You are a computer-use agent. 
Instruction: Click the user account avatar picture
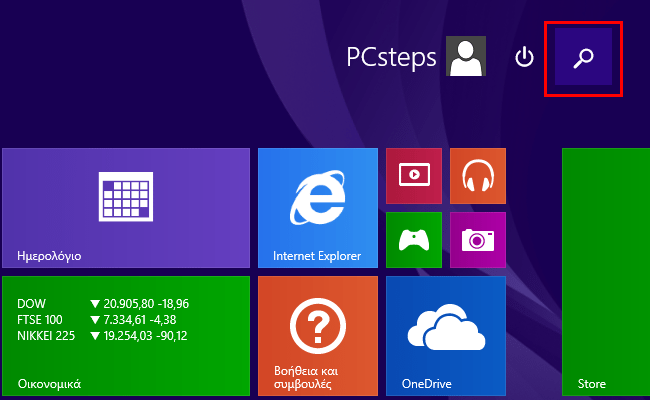pyautogui.click(x=466, y=58)
